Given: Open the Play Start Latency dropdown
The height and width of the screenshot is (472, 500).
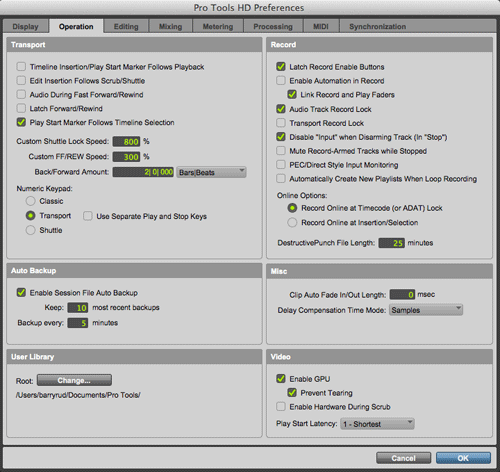Looking at the screenshot, I should click(377, 424).
